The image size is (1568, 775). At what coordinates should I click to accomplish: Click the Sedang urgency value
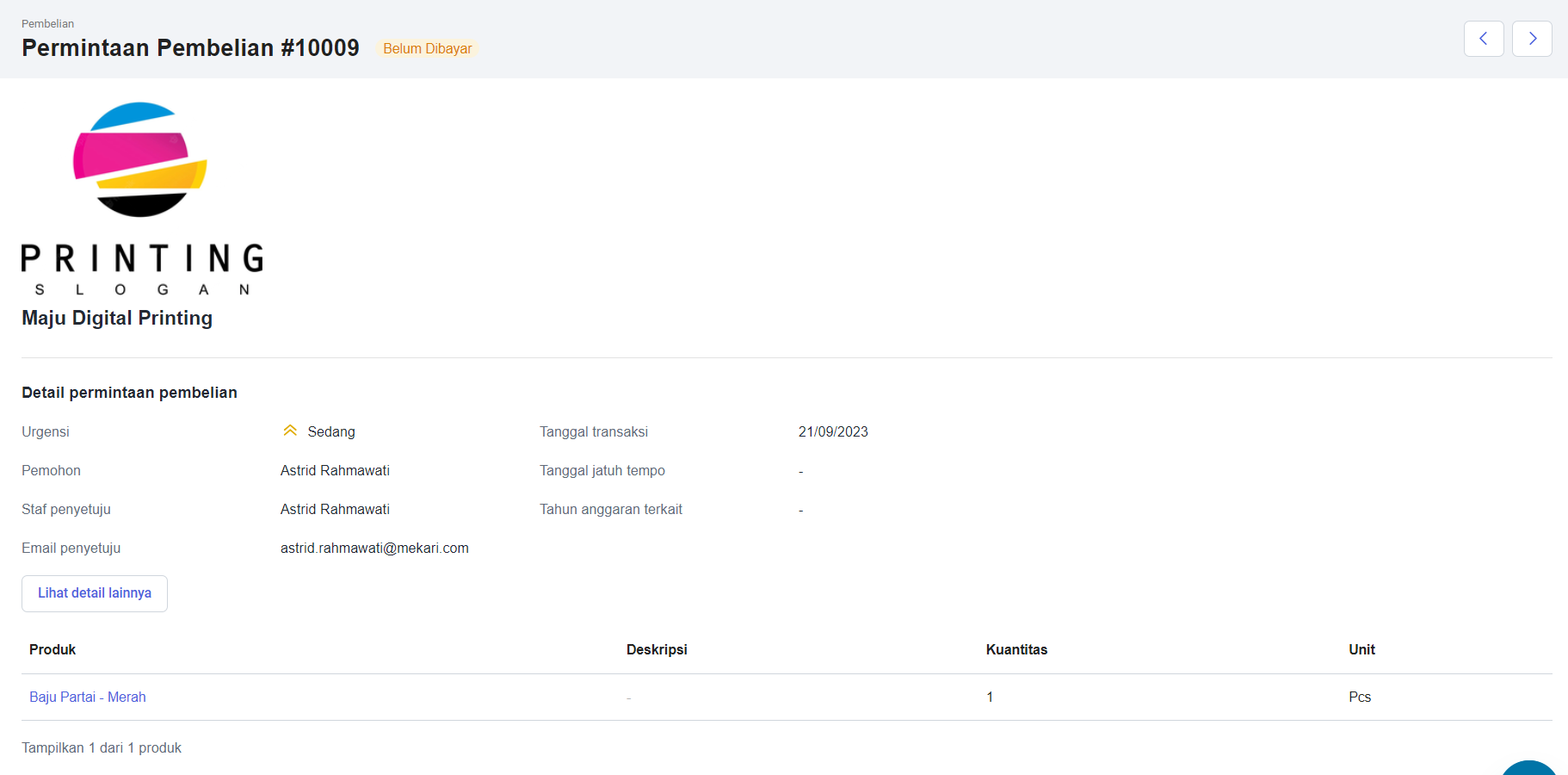tap(331, 431)
